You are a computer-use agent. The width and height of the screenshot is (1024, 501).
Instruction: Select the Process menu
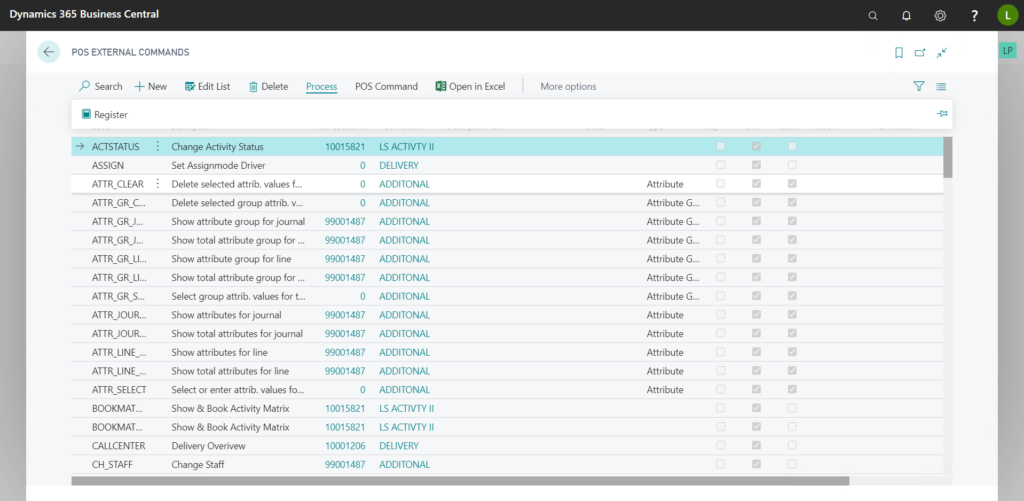pyautogui.click(x=321, y=86)
